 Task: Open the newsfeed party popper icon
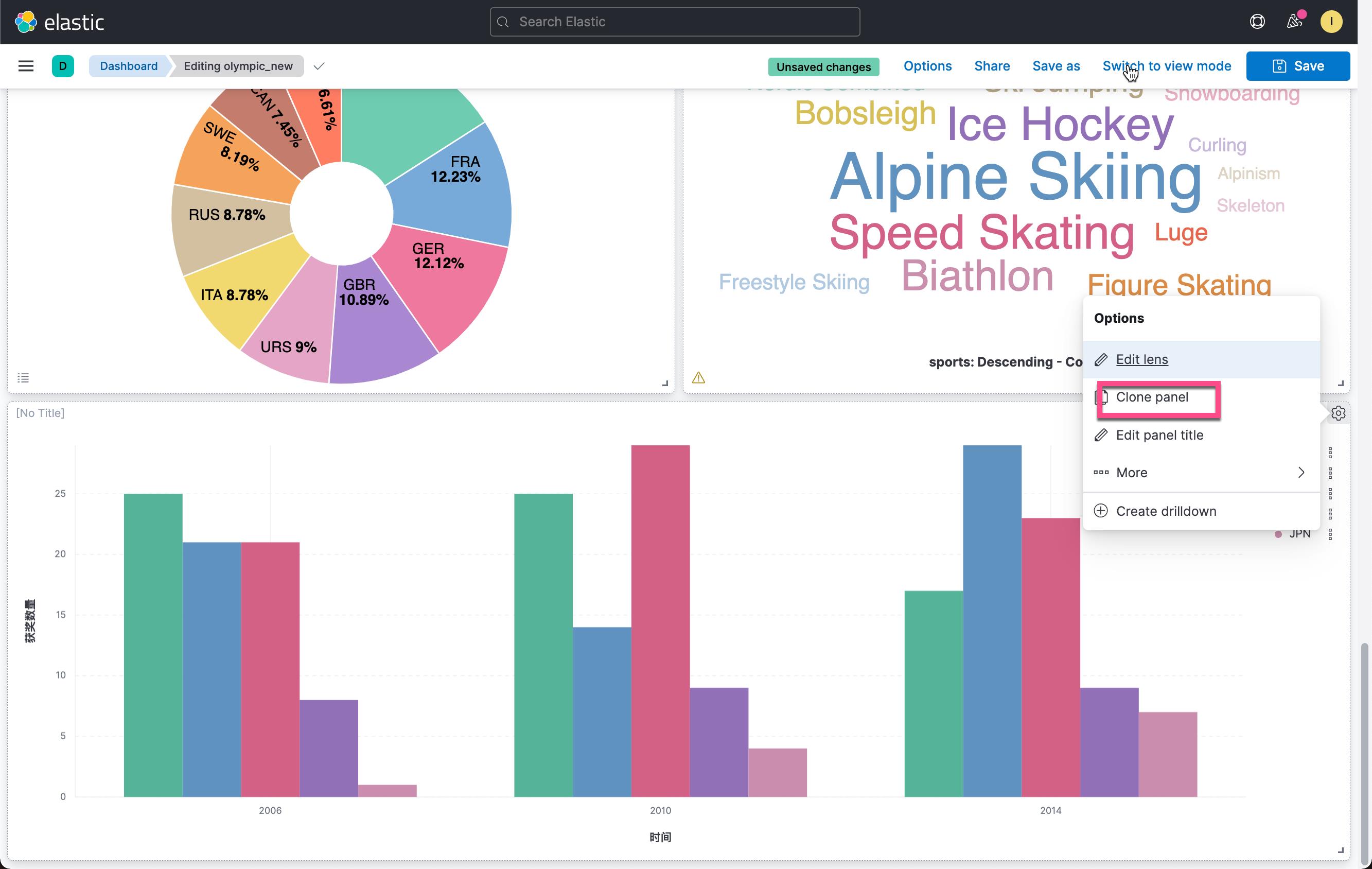(x=1294, y=22)
